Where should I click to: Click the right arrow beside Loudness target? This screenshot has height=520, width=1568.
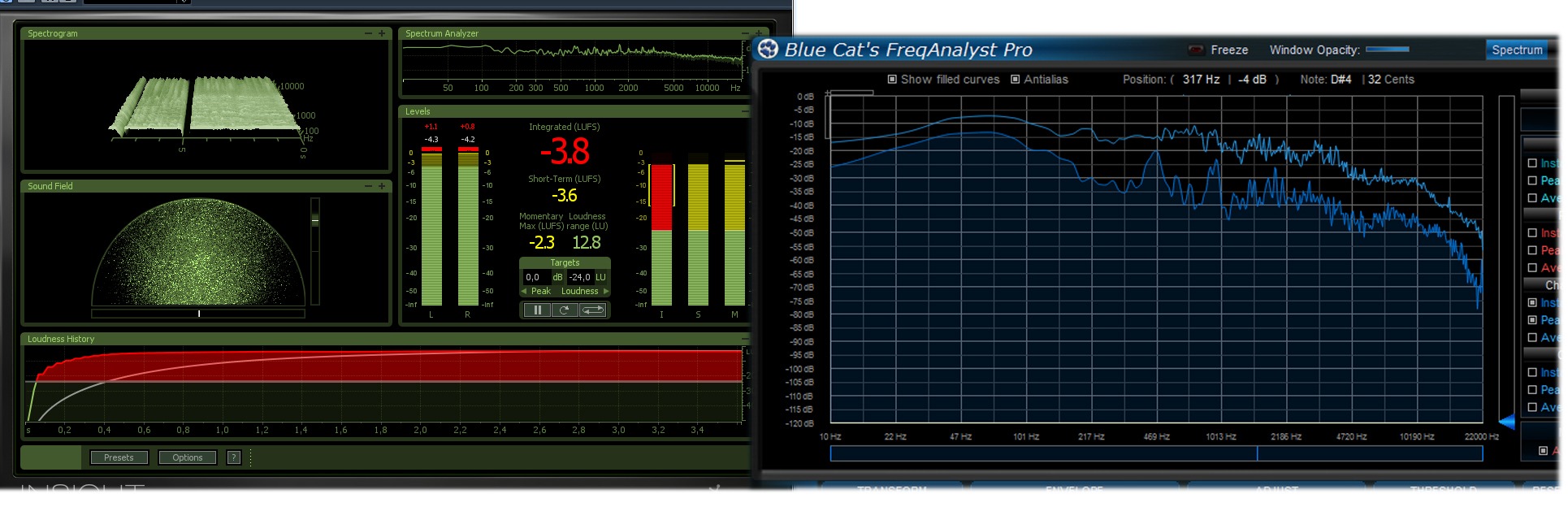point(605,291)
